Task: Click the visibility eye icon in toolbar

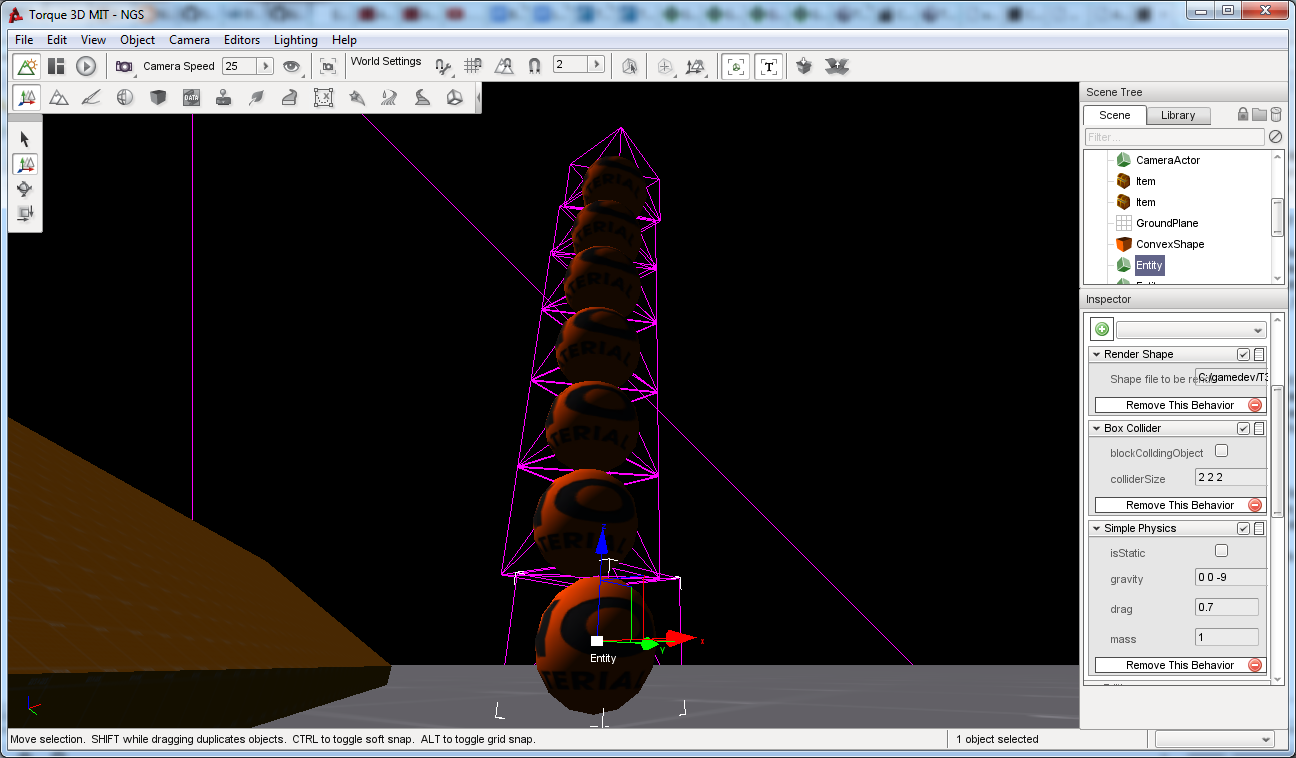Action: click(x=291, y=66)
